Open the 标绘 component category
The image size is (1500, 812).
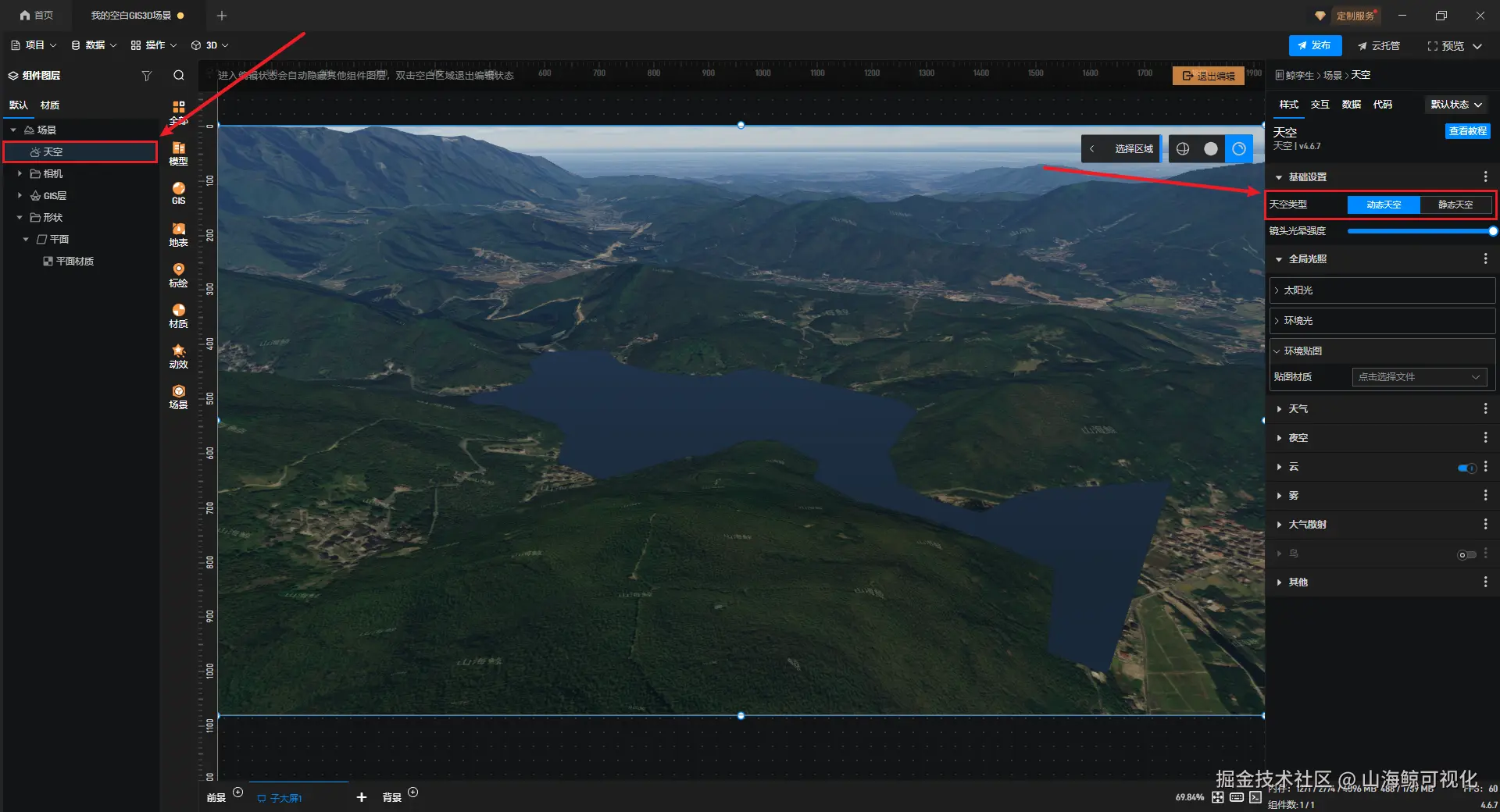pyautogui.click(x=179, y=275)
